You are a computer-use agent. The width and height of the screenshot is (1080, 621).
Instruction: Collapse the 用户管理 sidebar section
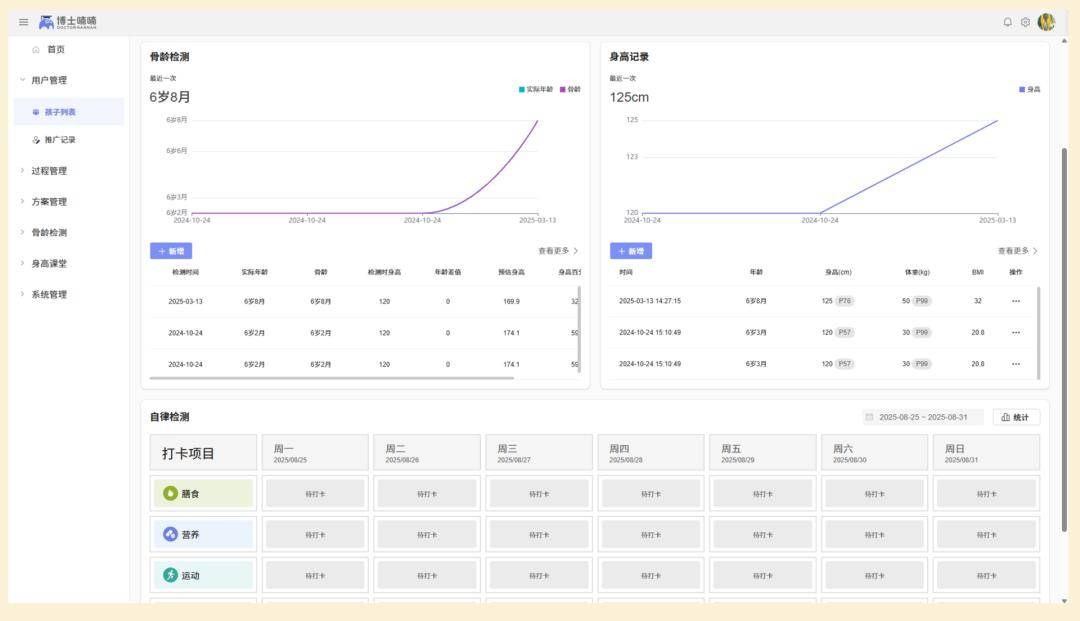tap(49, 80)
